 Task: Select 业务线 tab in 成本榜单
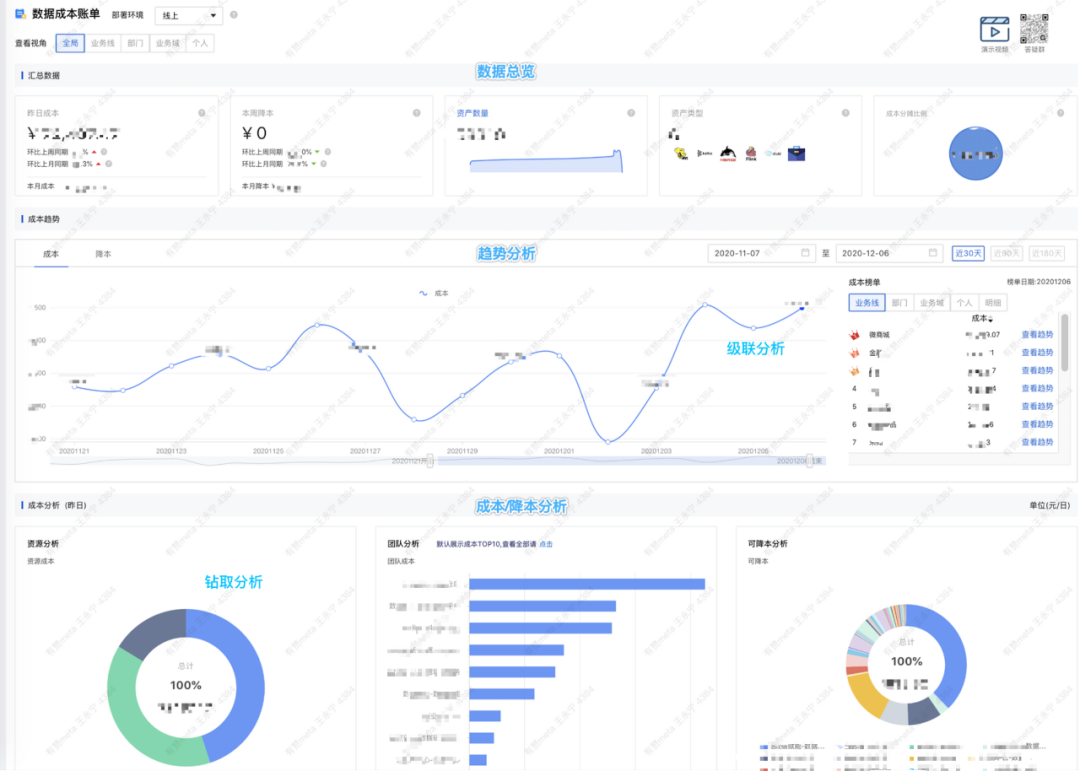coord(866,303)
